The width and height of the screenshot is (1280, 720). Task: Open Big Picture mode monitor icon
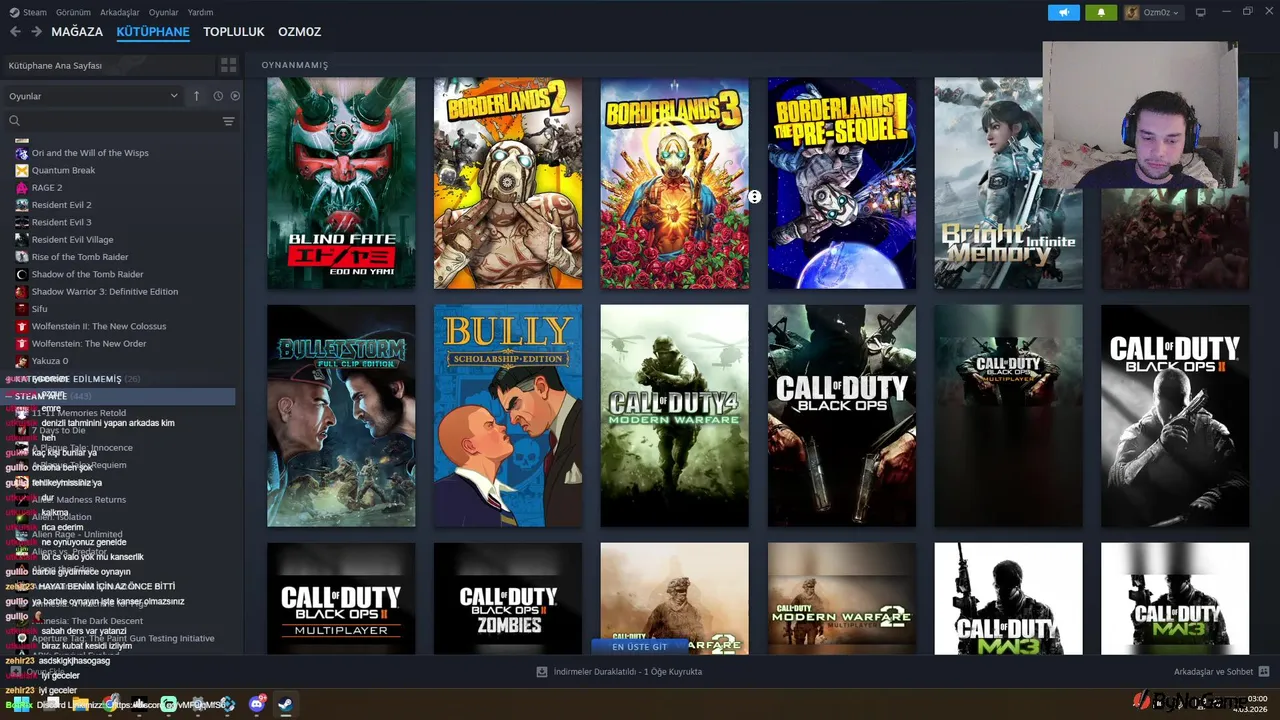click(x=1201, y=12)
